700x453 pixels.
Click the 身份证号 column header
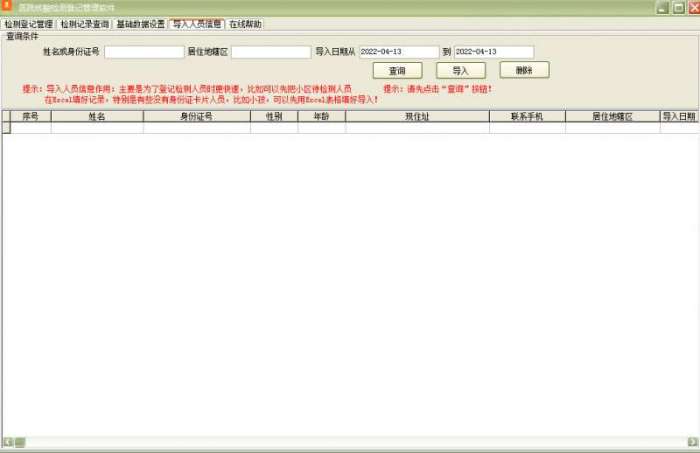[x=197, y=116]
